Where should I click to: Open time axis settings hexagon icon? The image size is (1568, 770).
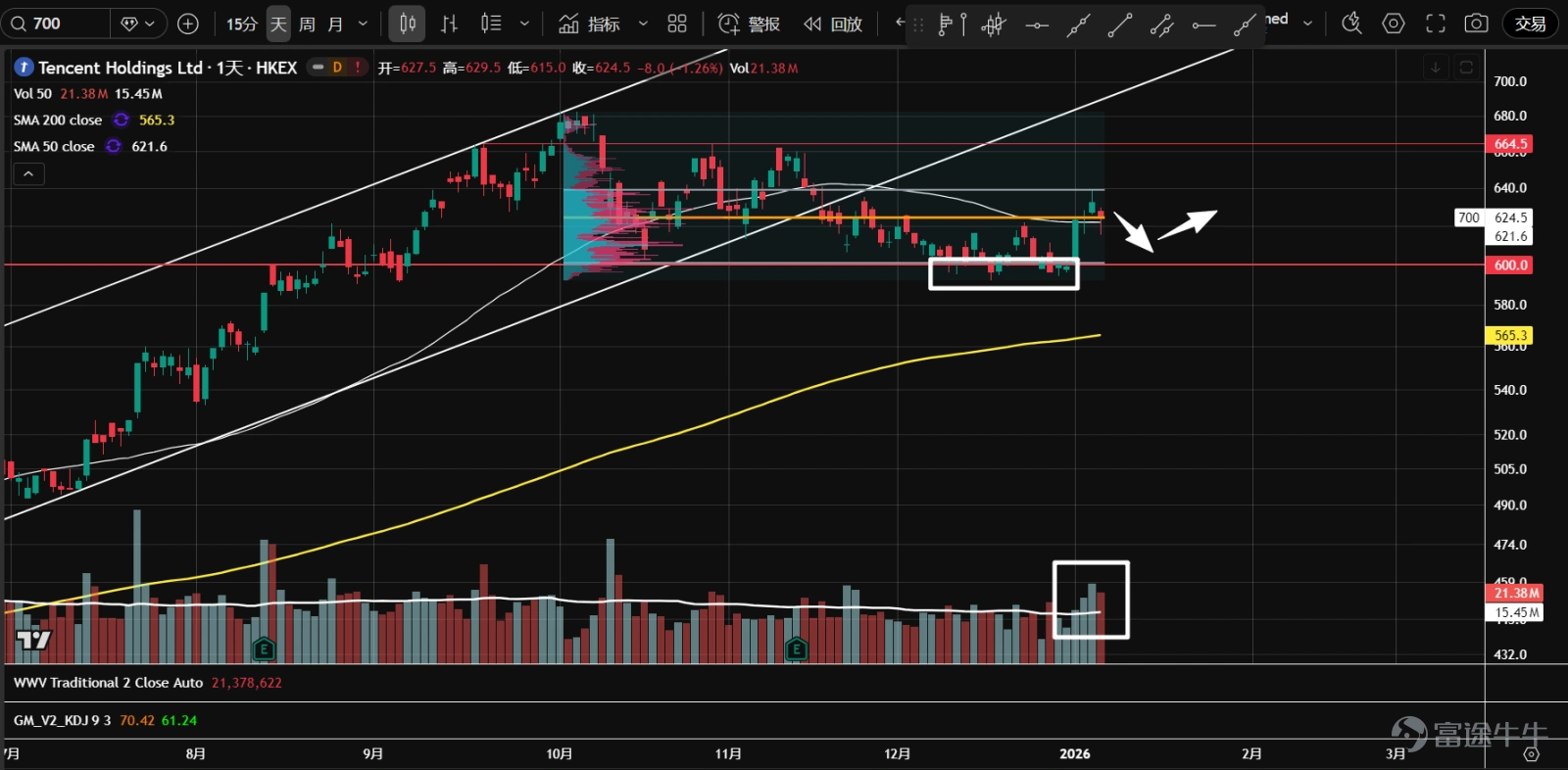[1531, 754]
